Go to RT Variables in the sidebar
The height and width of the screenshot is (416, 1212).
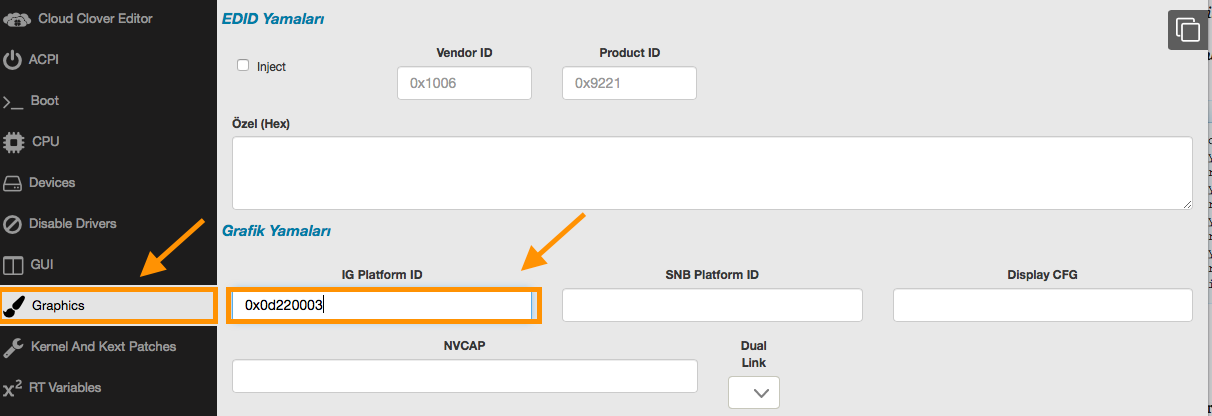65,387
